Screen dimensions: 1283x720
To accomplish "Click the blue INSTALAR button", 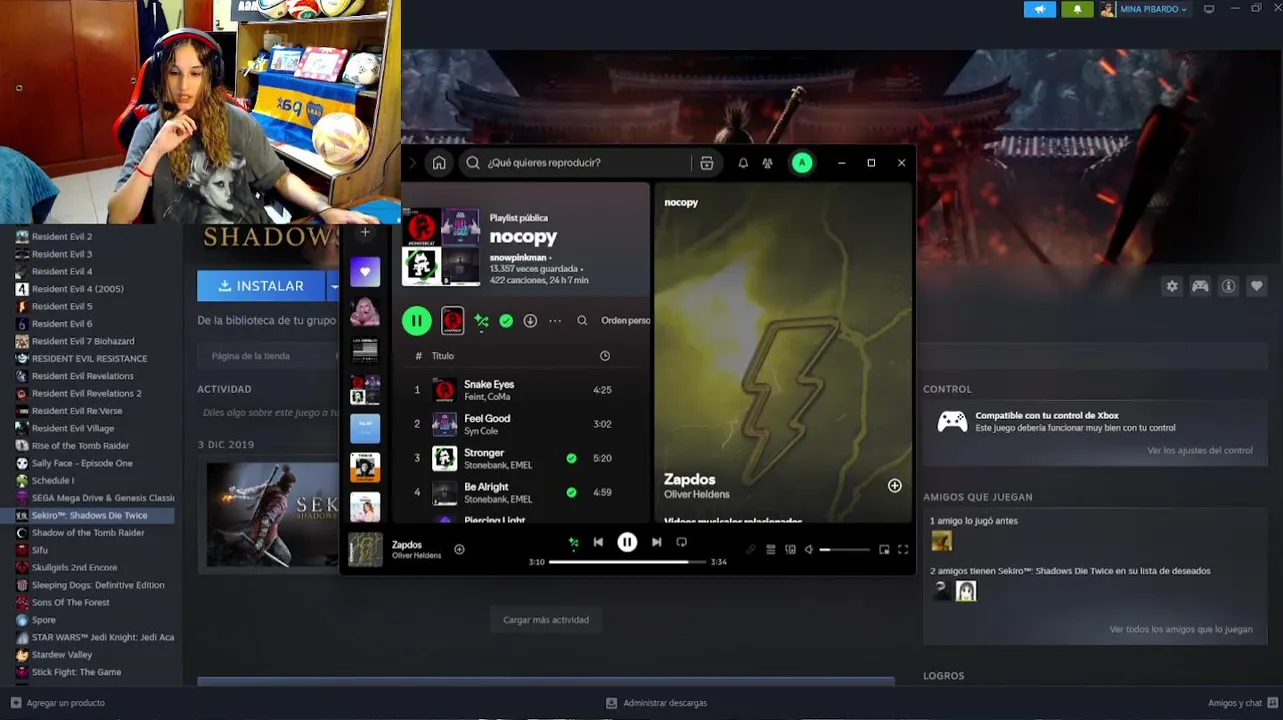I will 261,286.
